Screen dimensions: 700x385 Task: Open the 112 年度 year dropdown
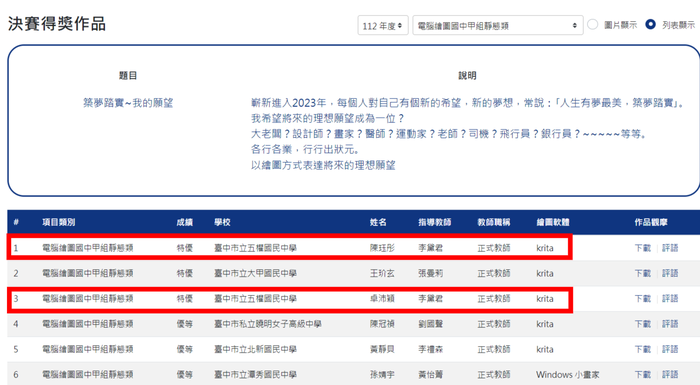pyautogui.click(x=383, y=25)
